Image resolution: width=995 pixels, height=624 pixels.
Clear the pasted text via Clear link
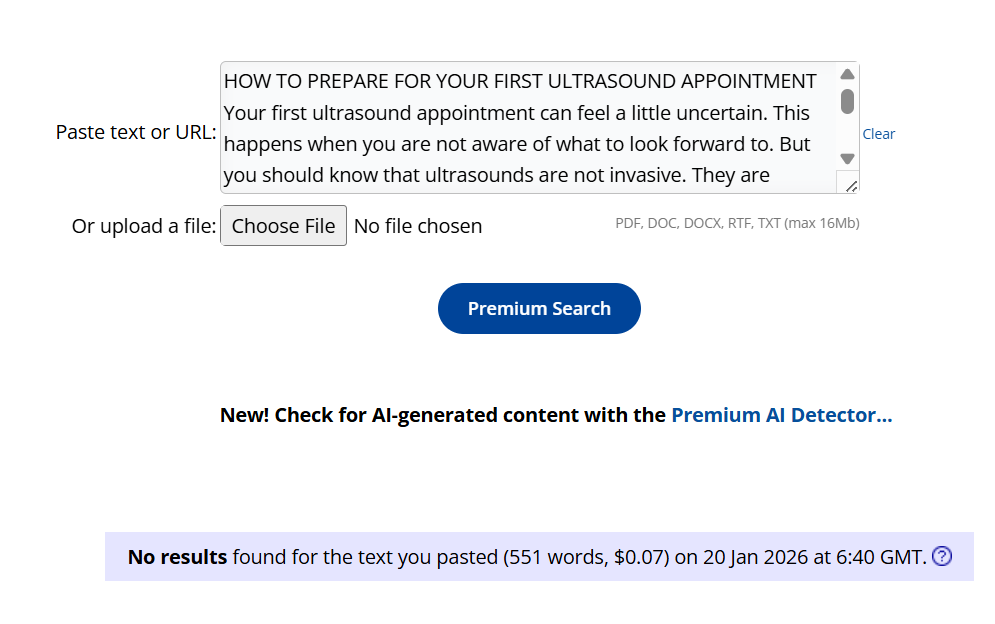(x=878, y=134)
